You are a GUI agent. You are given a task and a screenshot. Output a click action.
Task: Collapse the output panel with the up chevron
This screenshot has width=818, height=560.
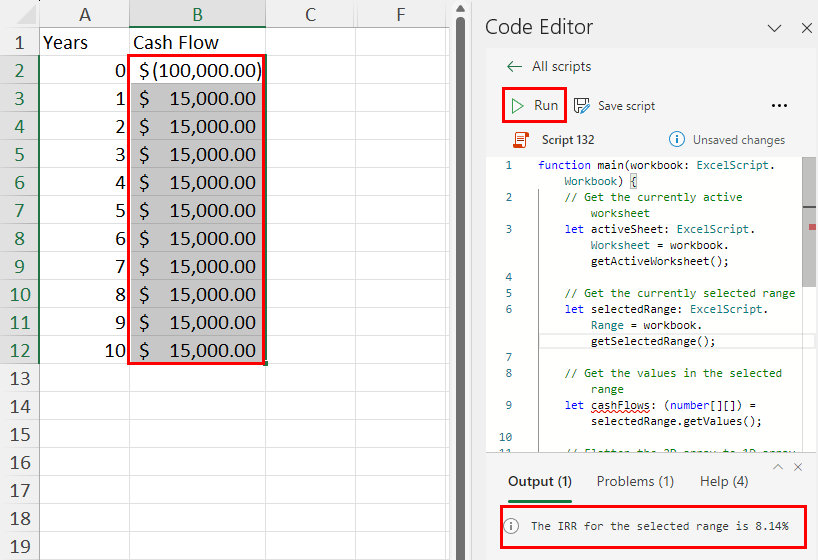tap(778, 467)
